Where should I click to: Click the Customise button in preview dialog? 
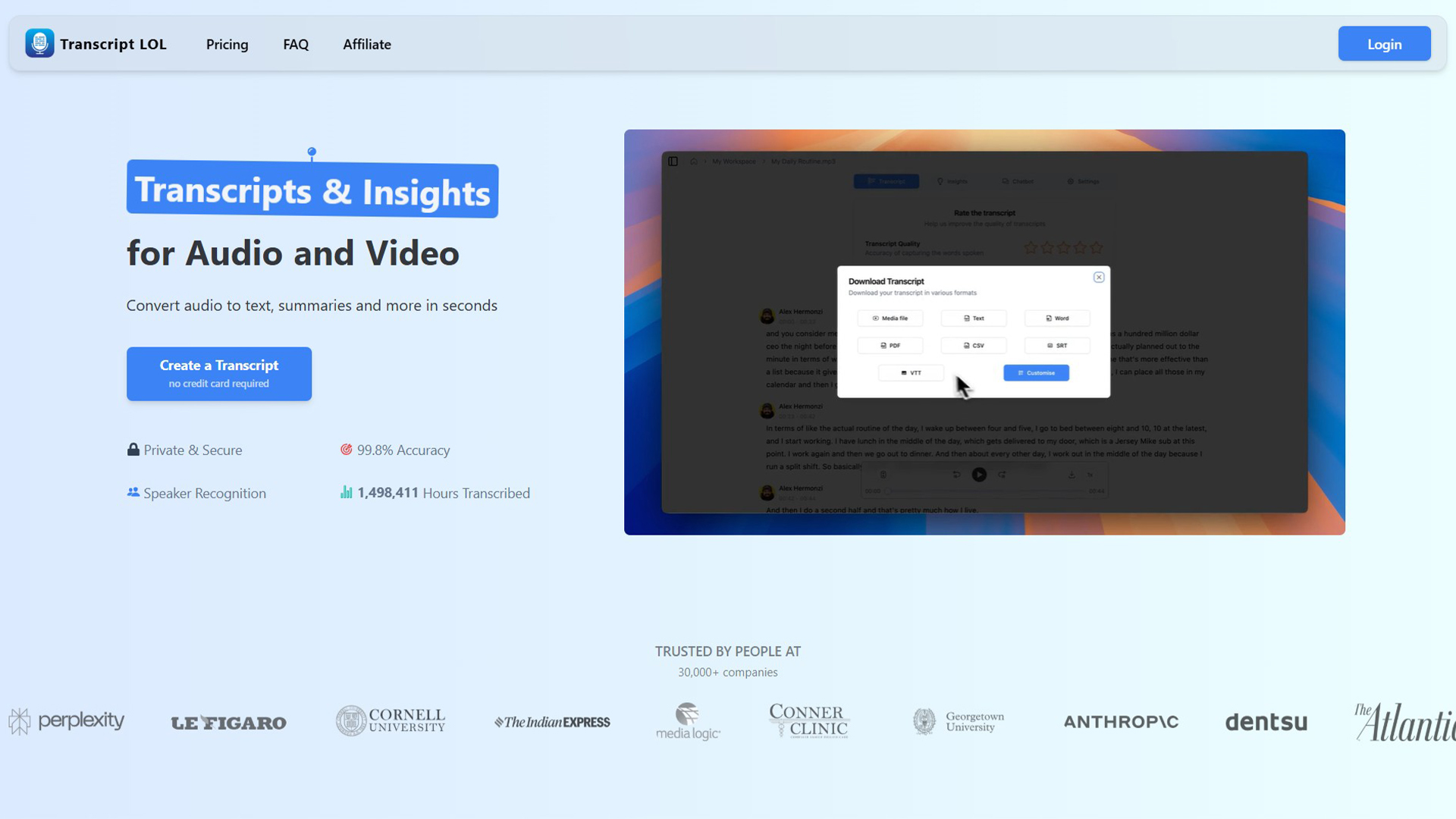[1036, 373]
